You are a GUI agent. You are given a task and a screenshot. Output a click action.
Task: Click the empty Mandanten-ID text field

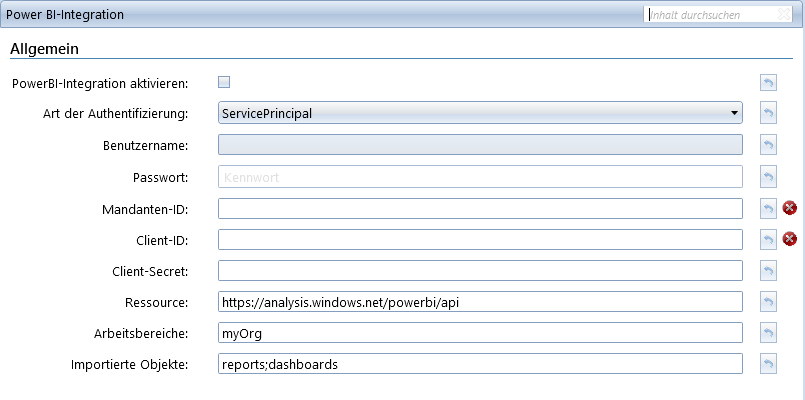pos(480,208)
